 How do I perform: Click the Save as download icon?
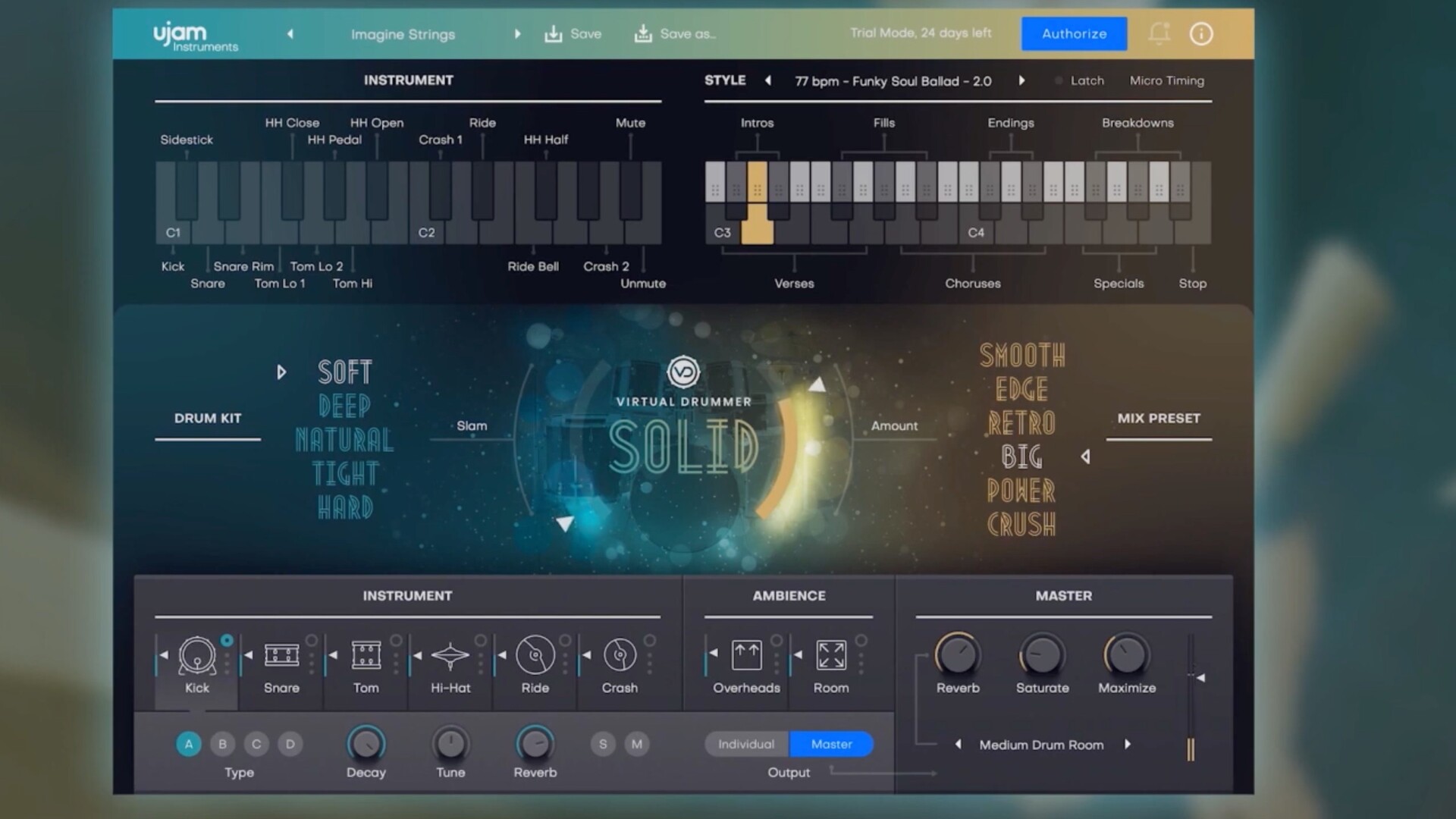click(x=643, y=33)
